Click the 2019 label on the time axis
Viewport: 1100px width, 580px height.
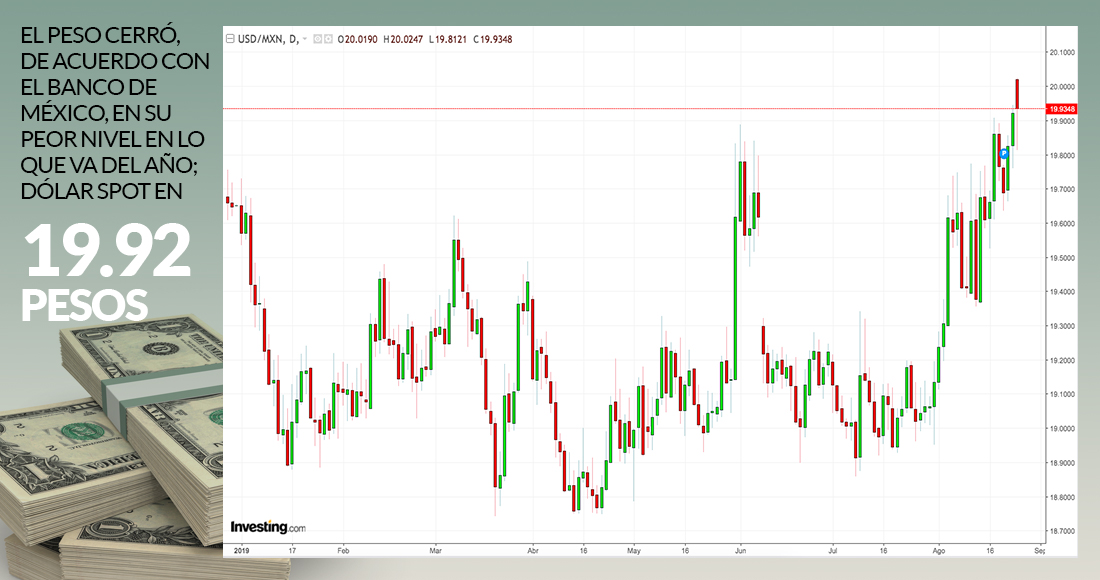240,550
